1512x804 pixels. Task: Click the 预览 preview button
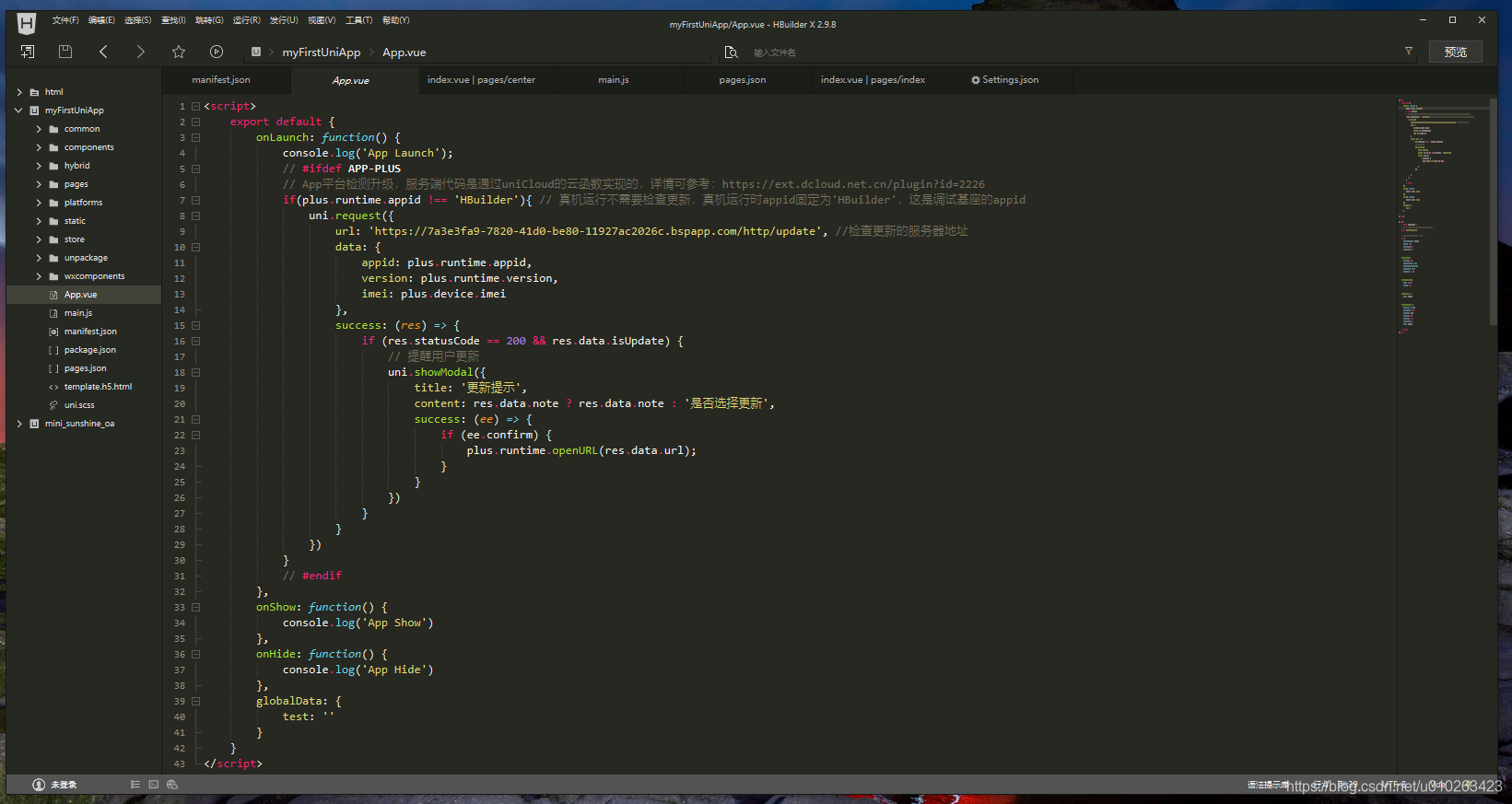(x=1456, y=52)
